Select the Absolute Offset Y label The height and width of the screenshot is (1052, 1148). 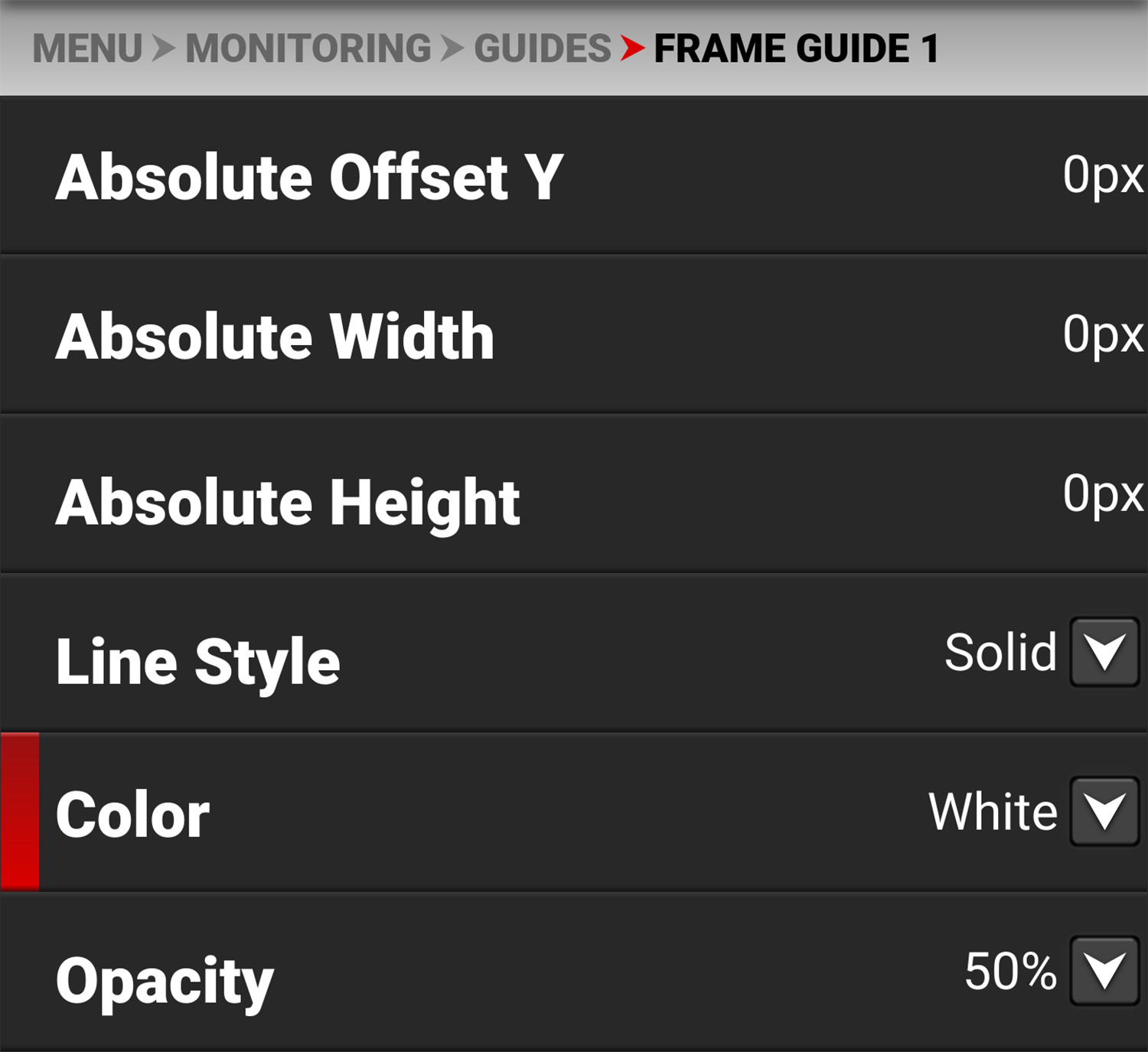(309, 178)
